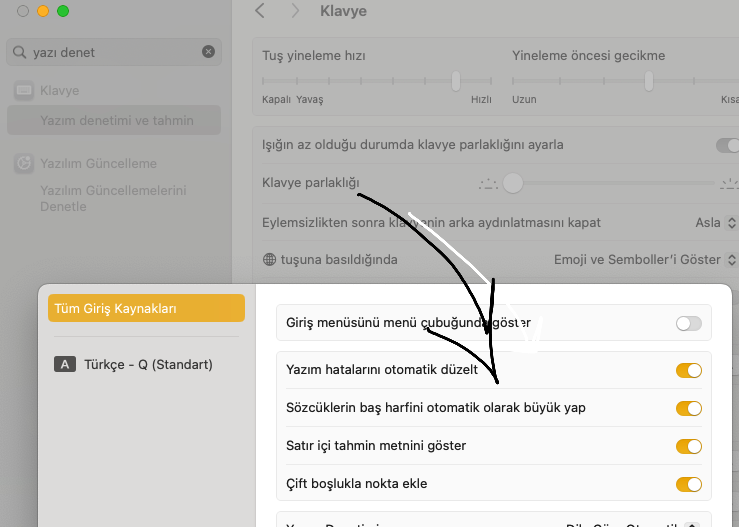Expand the Yazım Denetimi language dropdown
This screenshot has height=527, width=739.
coord(688,522)
